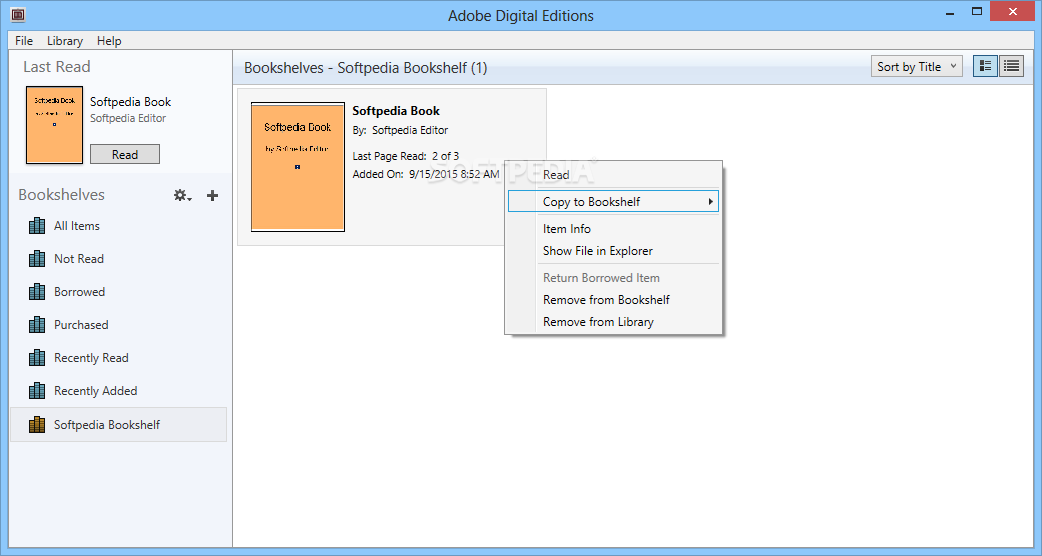Switch to thumbnail view mode
This screenshot has height=556, width=1042.
[x=986, y=66]
